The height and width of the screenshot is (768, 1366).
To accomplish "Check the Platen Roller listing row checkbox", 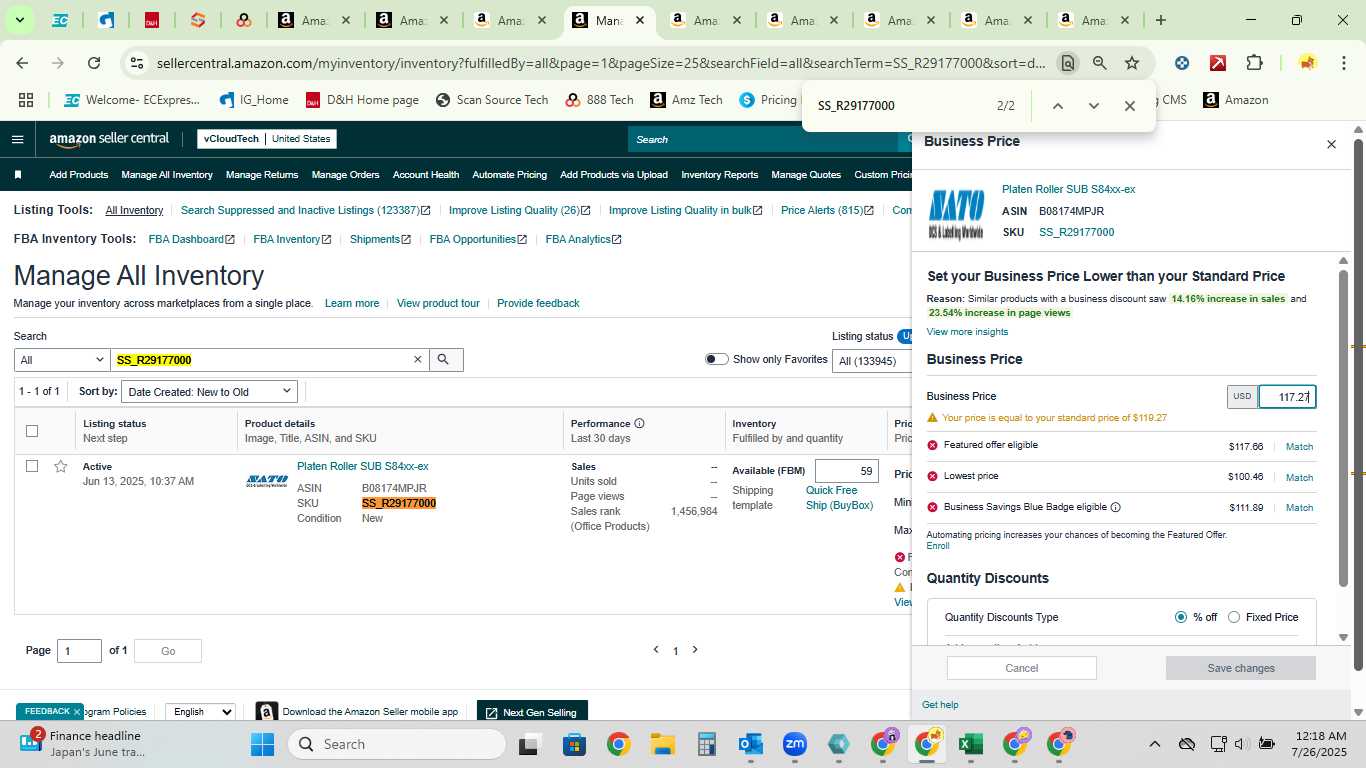I will click(x=32, y=466).
